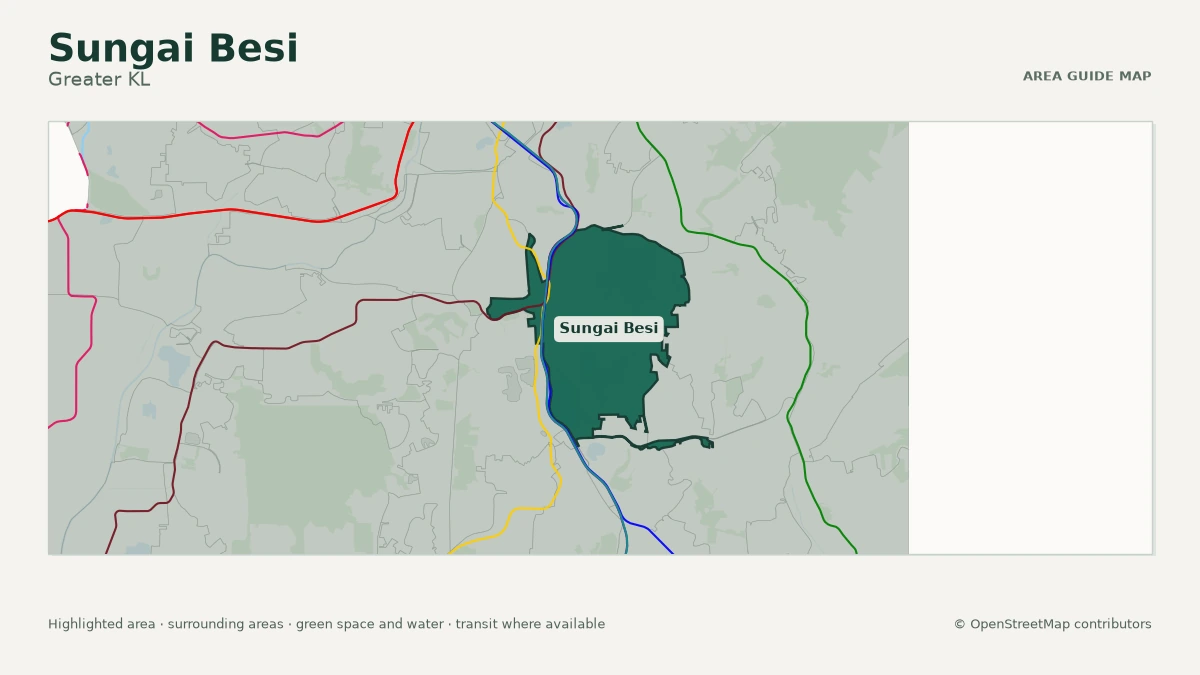Click the Sungai Besi map label

(609, 328)
